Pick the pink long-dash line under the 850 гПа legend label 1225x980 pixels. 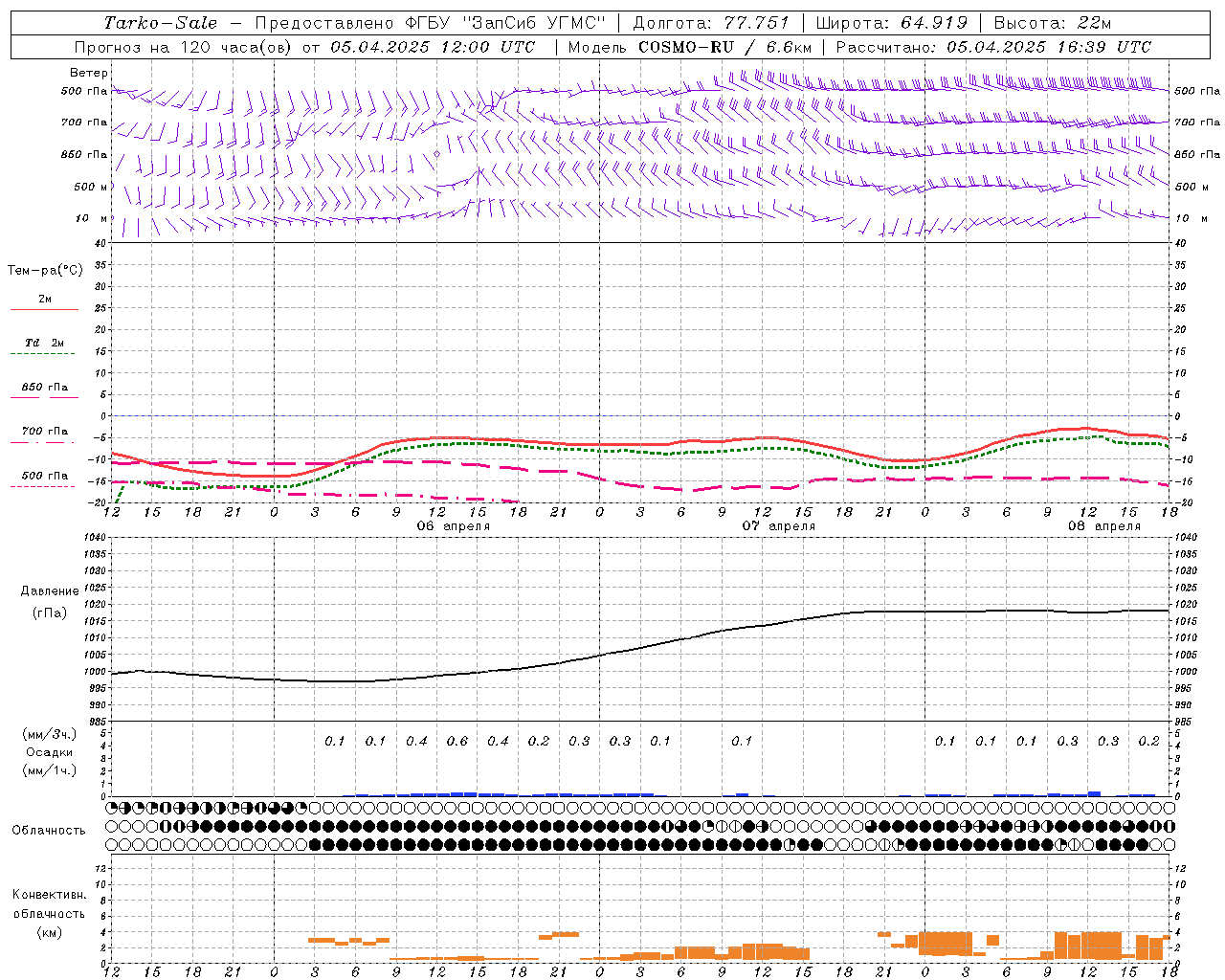point(44,397)
